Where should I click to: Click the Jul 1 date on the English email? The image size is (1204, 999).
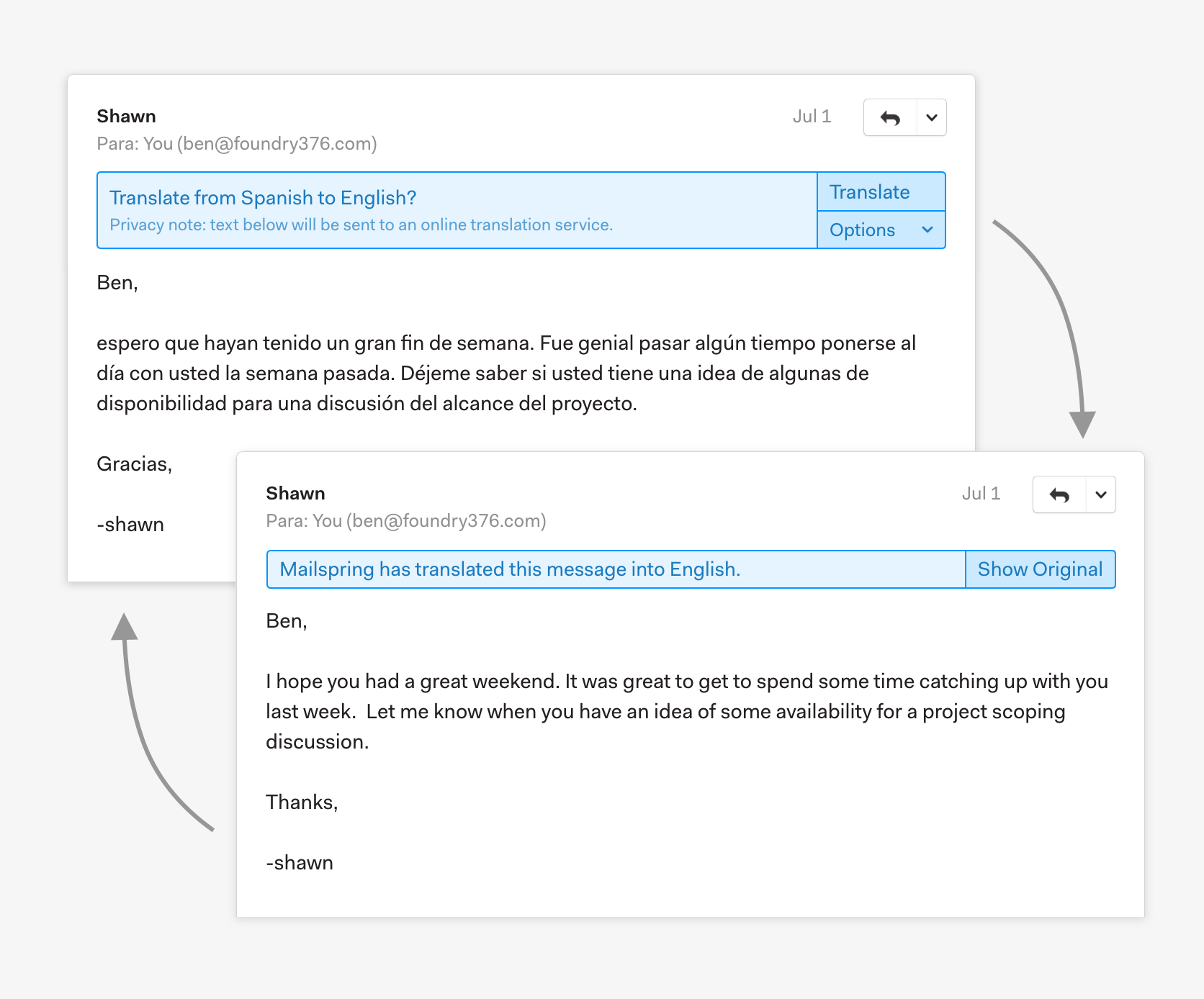tap(981, 494)
